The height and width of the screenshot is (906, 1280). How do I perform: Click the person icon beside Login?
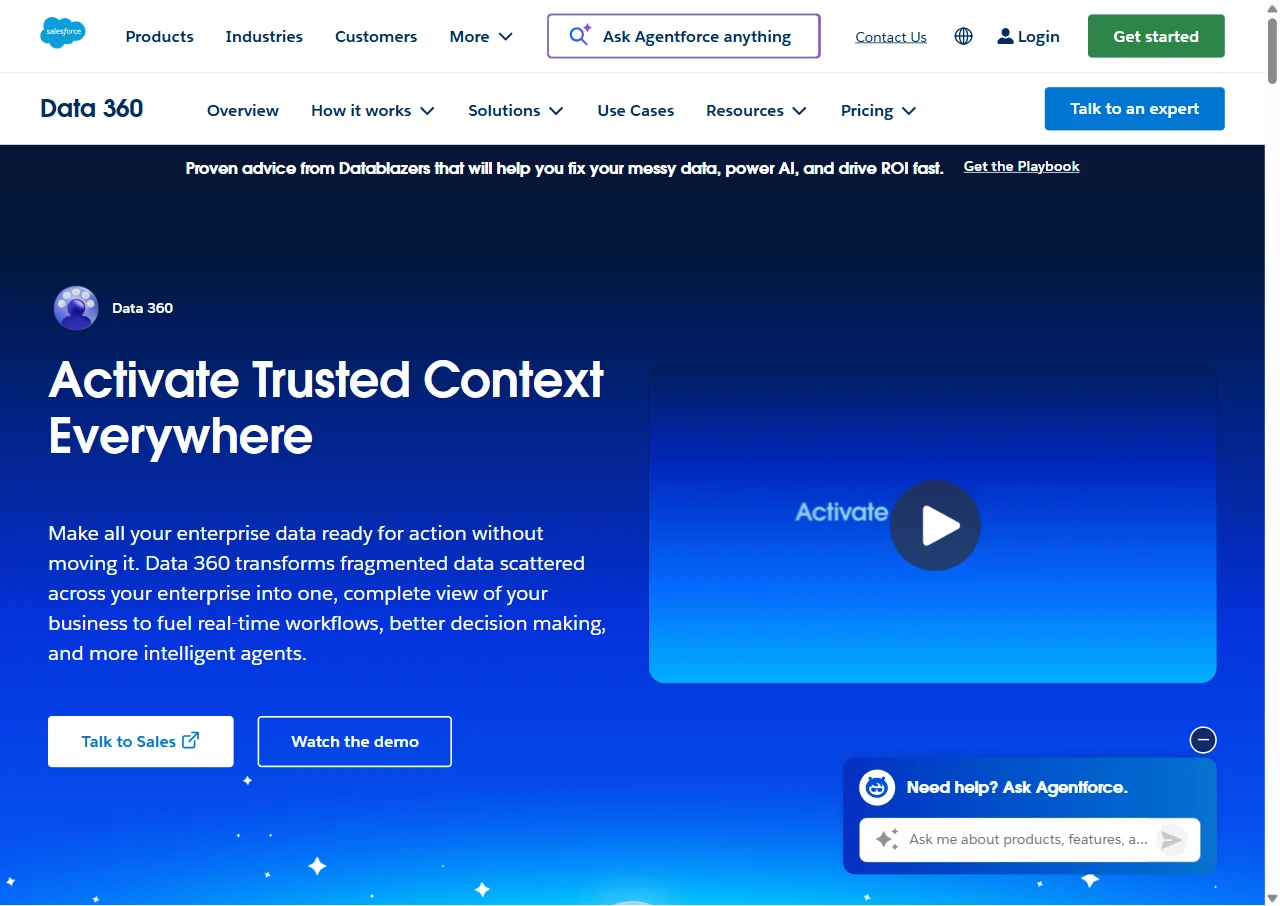pos(1005,36)
